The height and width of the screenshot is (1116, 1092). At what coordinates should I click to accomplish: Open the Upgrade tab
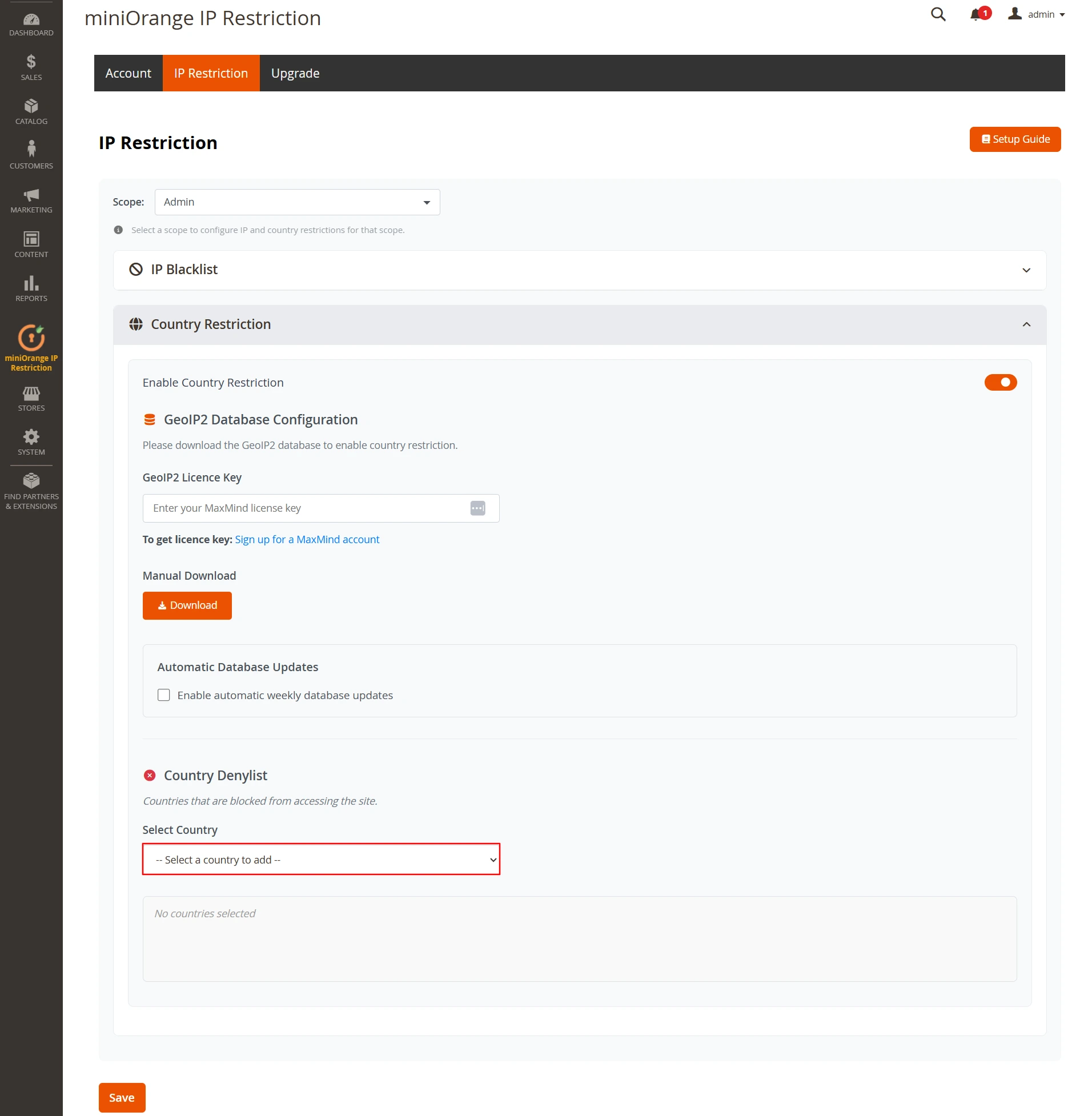pos(295,73)
